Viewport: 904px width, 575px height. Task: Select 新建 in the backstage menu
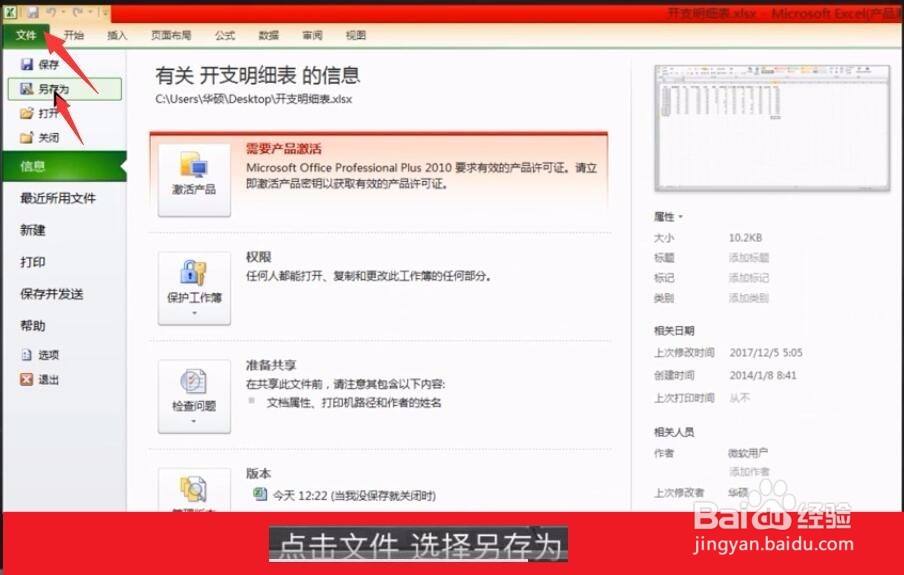coord(33,230)
